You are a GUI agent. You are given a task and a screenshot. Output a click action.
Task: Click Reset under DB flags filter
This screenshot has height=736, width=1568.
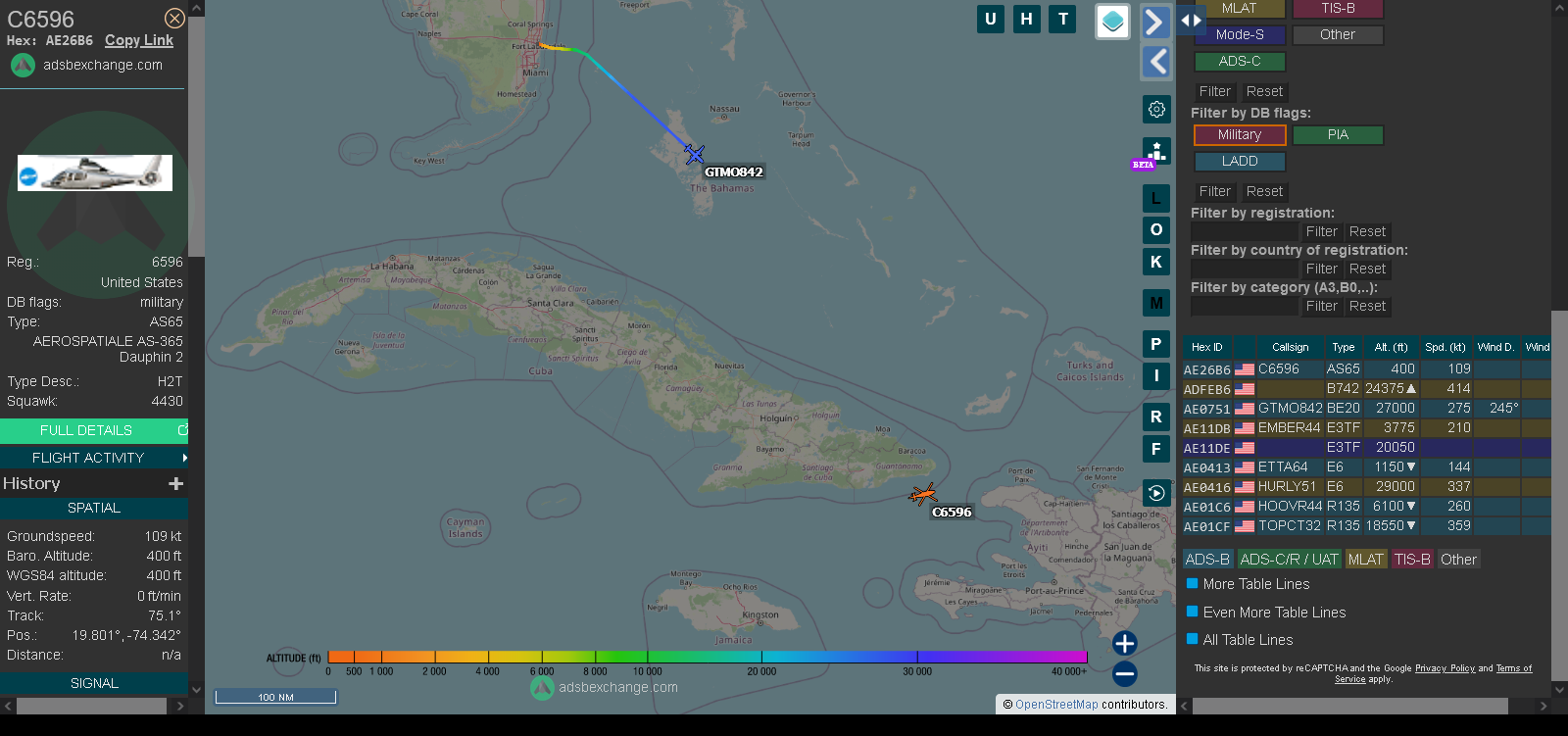(x=1264, y=191)
